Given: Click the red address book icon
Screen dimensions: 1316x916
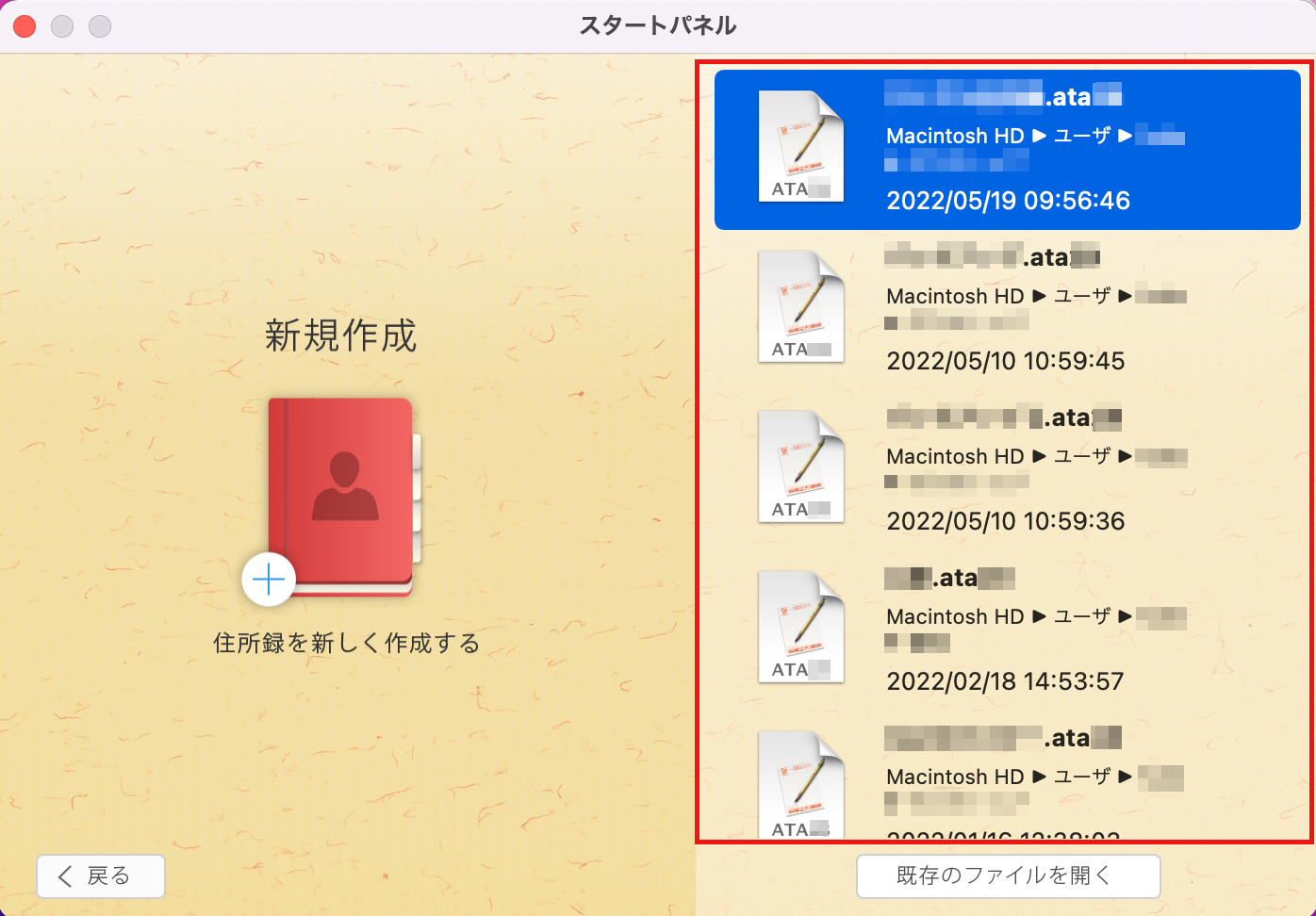Looking at the screenshot, I should 343,494.
